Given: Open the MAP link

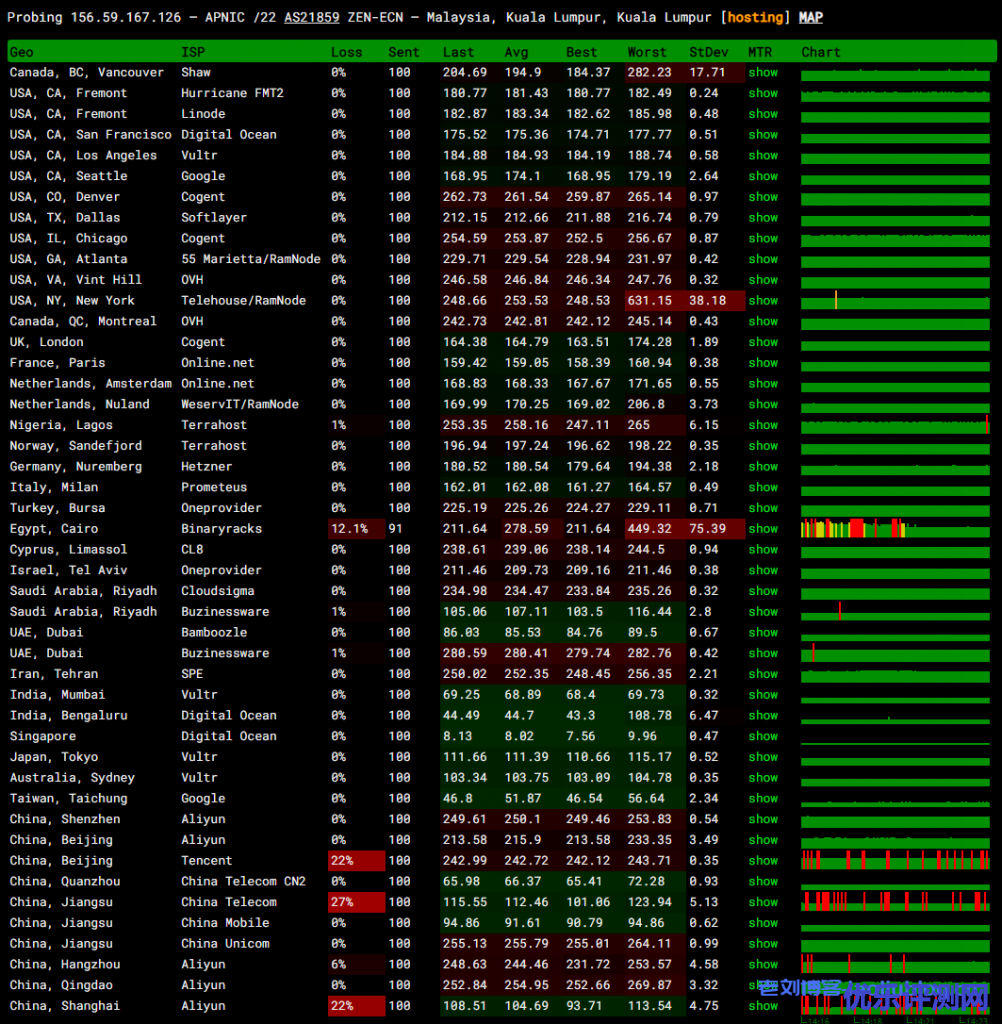Looking at the screenshot, I should pyautogui.click(x=810, y=18).
